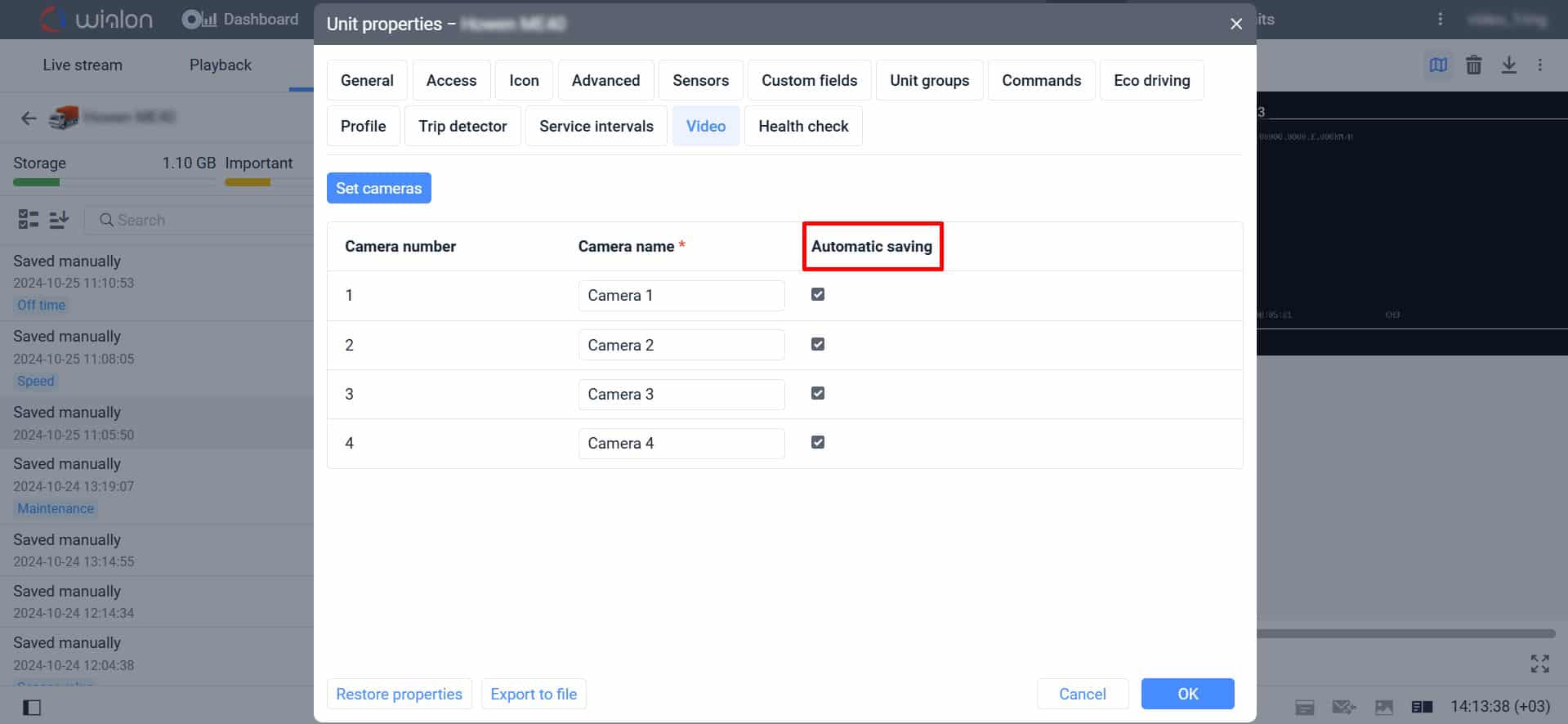
Task: Open the three-dot menu in top bar
Action: (x=1440, y=19)
